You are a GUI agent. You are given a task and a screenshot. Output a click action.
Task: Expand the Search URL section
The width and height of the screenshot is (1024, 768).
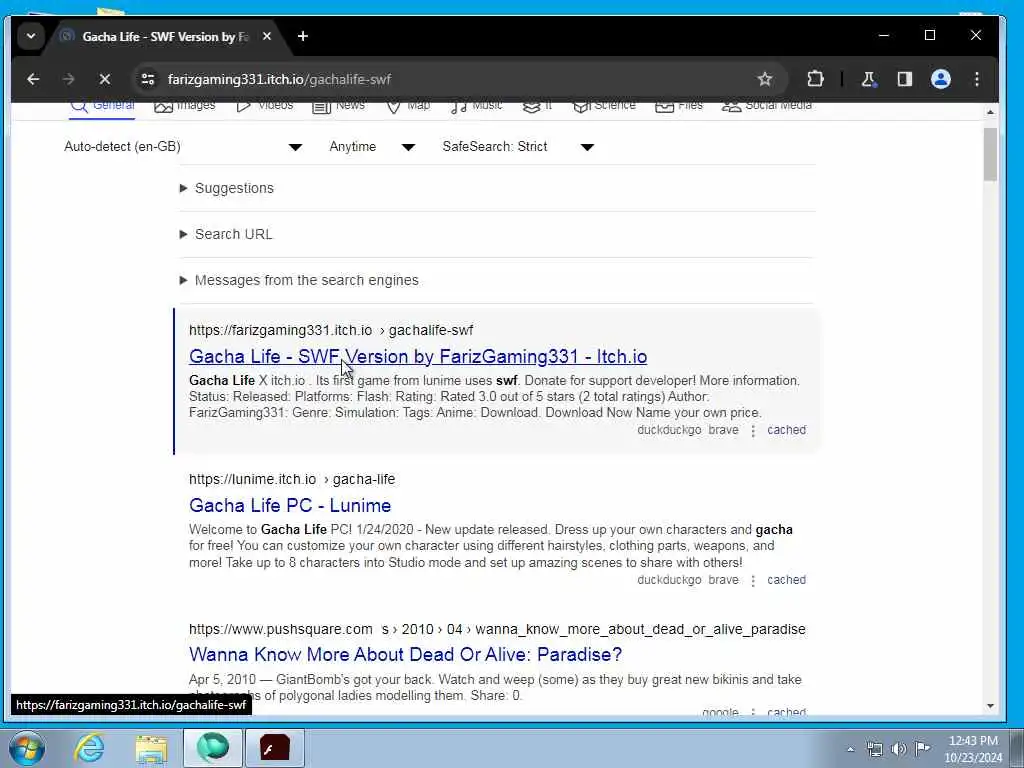[226, 234]
